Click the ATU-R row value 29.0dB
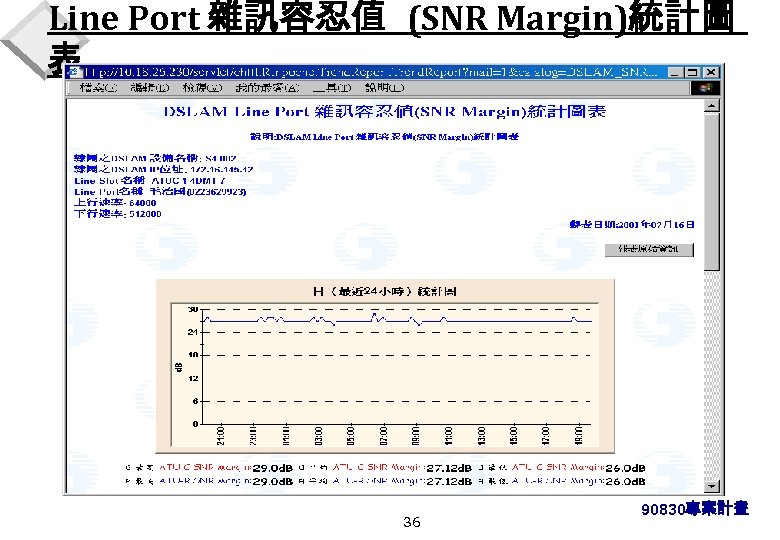780x540 pixels. [273, 481]
